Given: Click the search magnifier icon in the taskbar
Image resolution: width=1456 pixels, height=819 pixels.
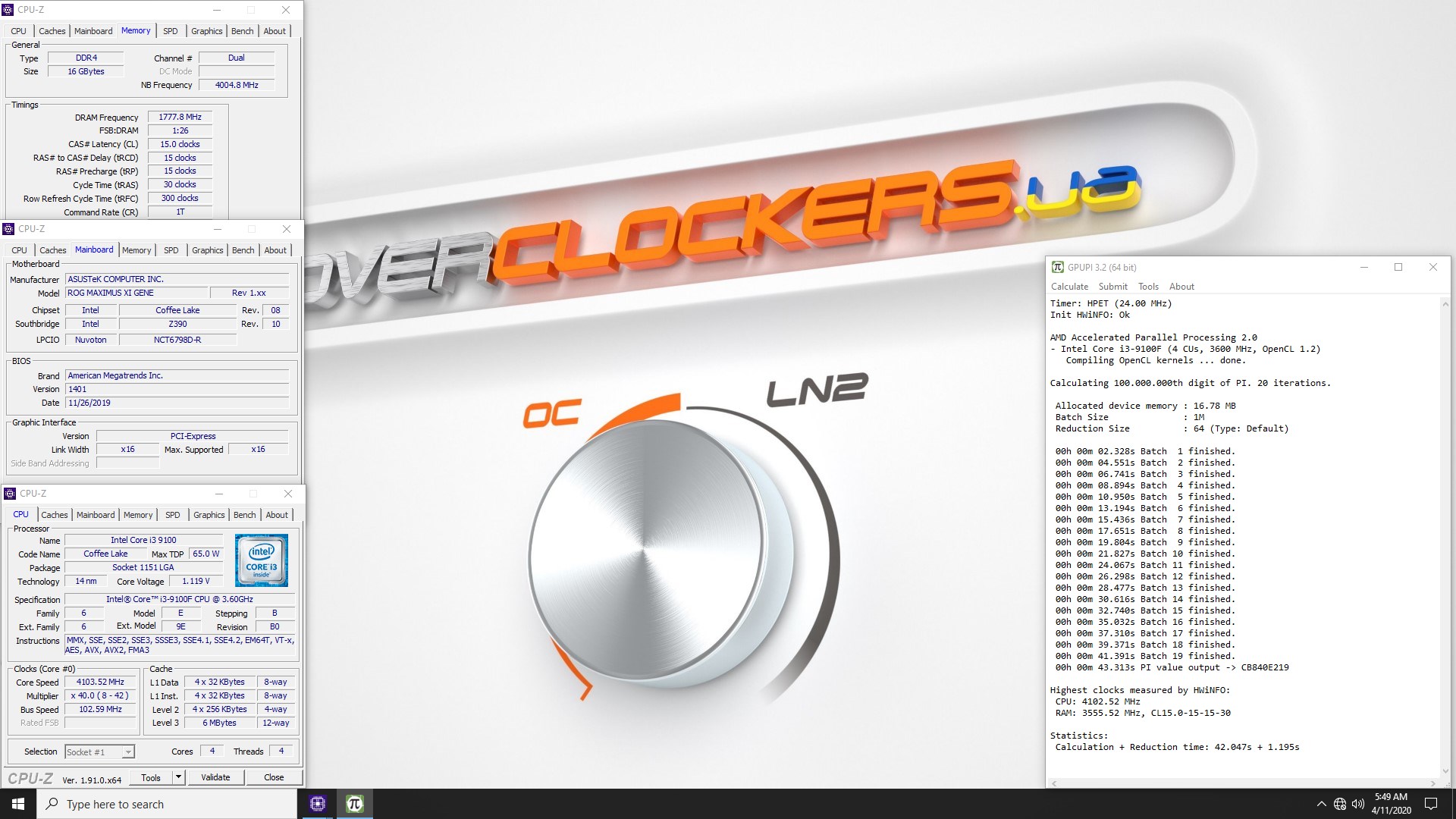Looking at the screenshot, I should coord(52,804).
